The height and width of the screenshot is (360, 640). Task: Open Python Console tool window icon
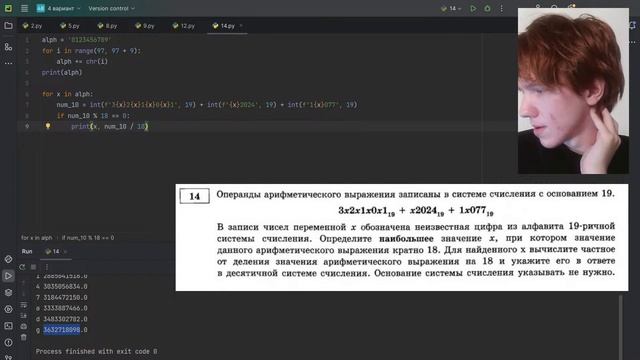pyautogui.click(x=8, y=259)
